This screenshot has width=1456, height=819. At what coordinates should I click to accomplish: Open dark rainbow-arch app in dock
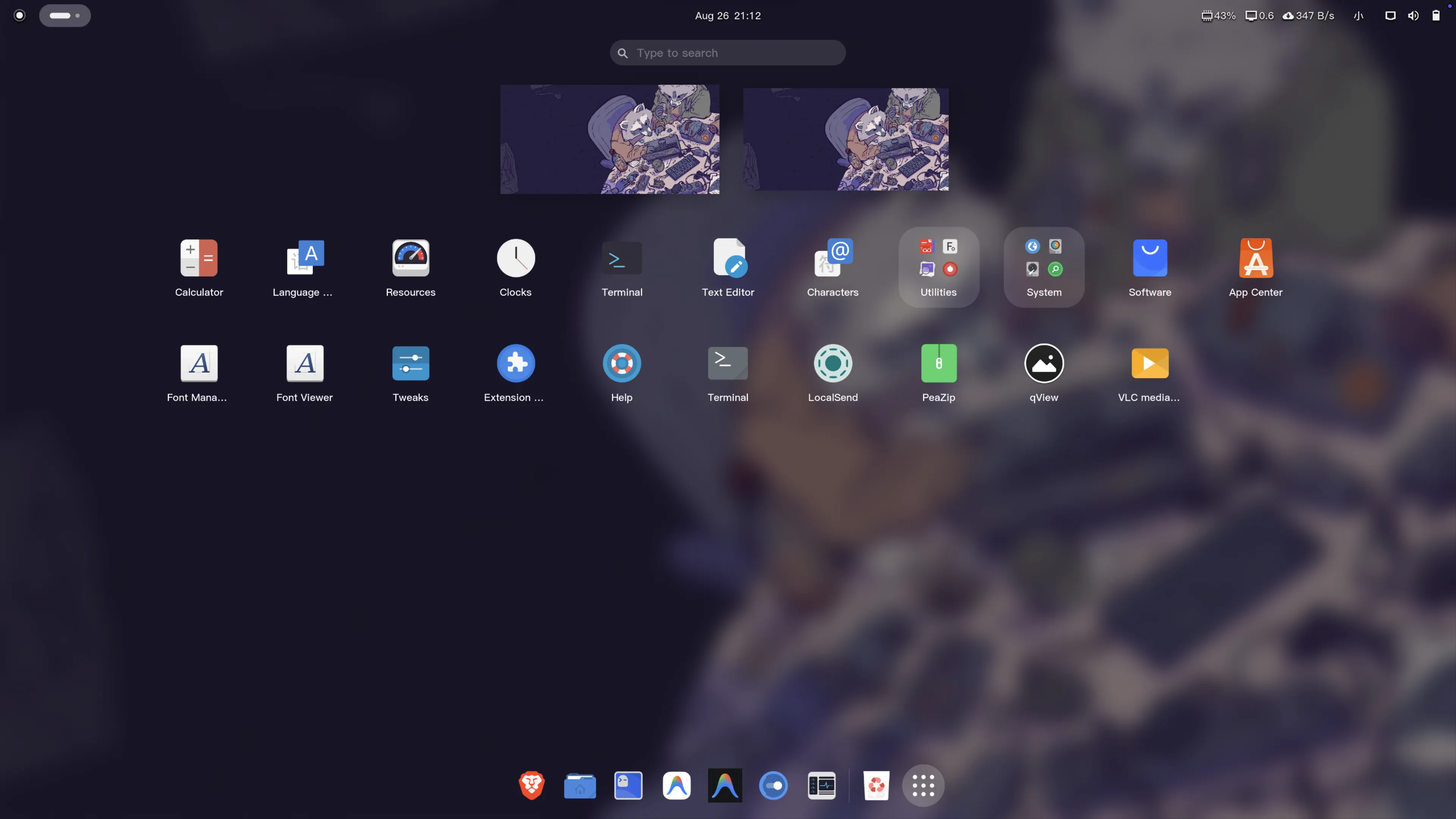point(725,785)
